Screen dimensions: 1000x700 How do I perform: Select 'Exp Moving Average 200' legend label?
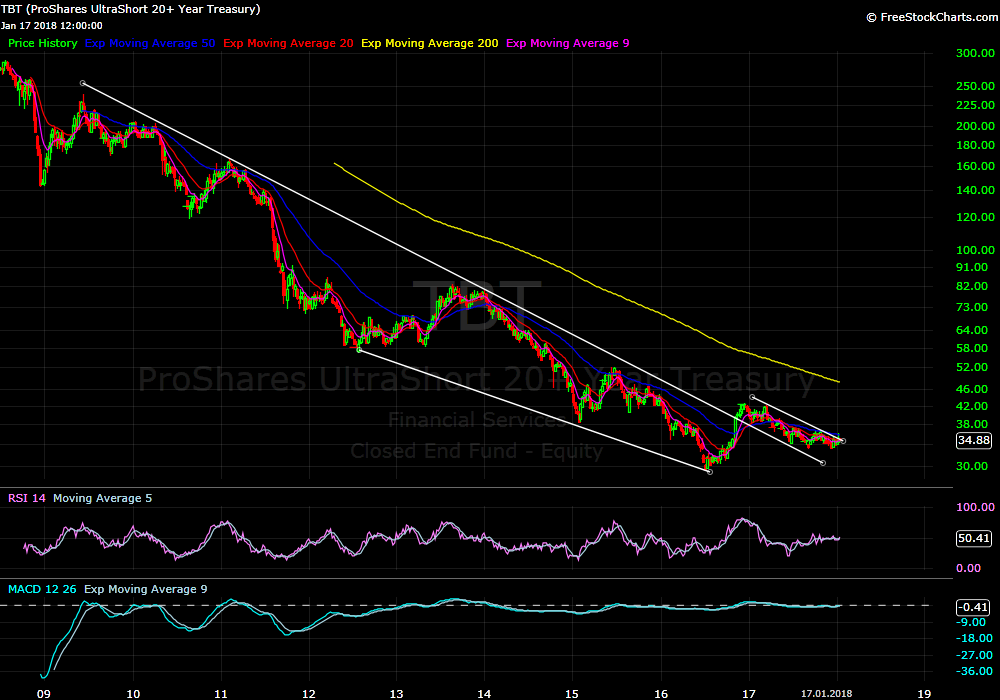[x=430, y=43]
